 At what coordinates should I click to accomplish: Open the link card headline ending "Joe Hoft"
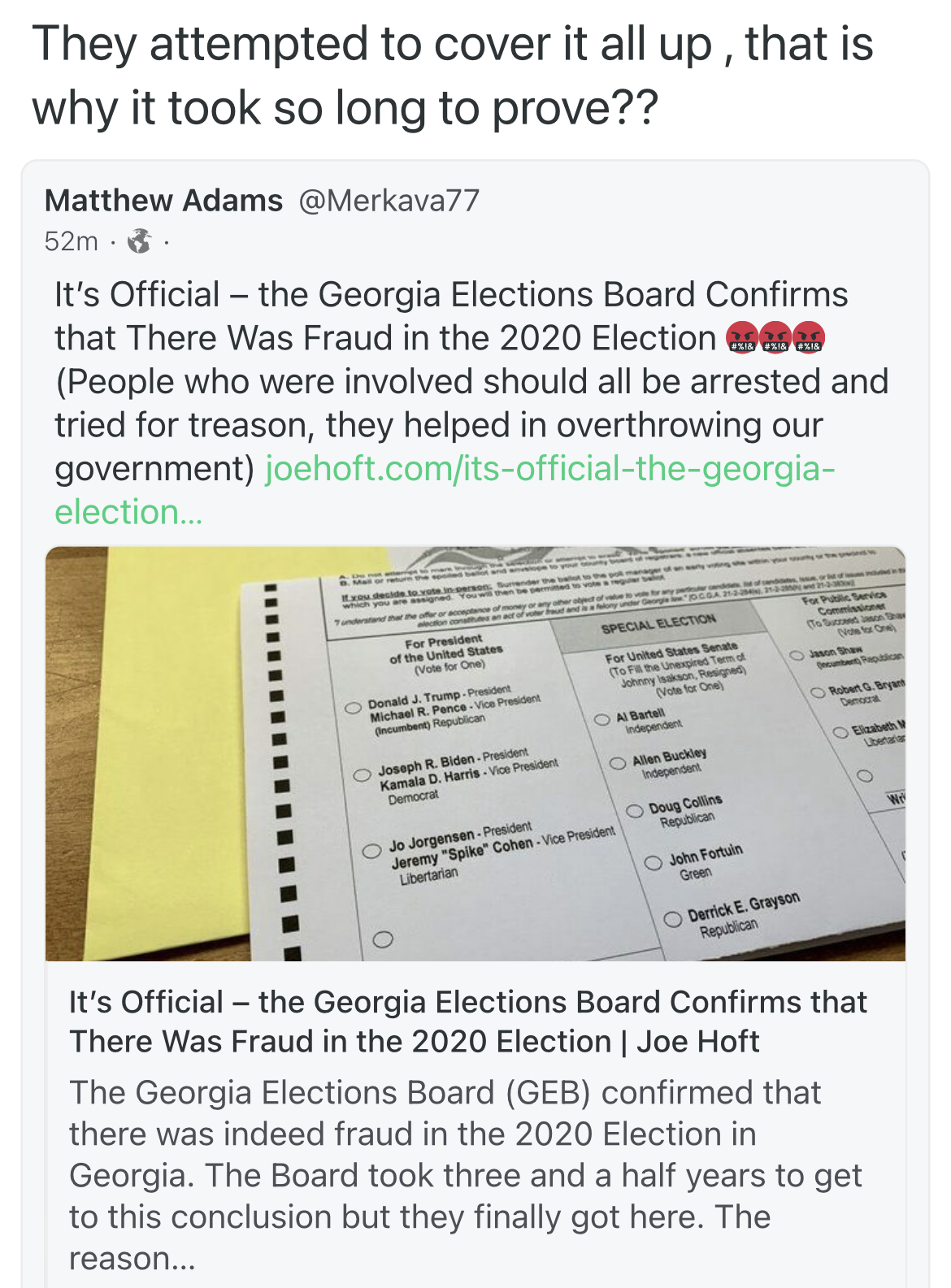(467, 1021)
